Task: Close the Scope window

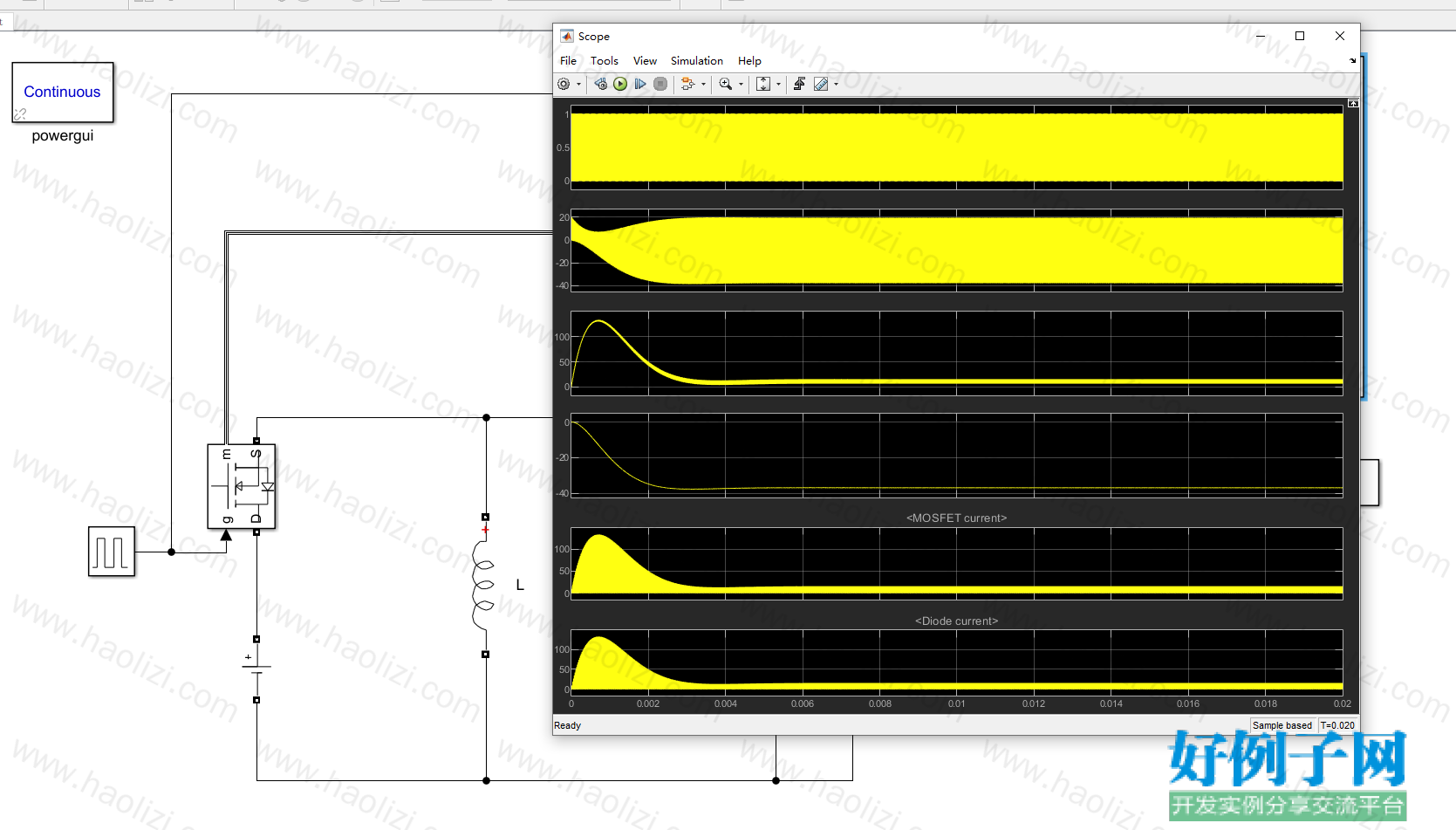Action: click(1340, 36)
